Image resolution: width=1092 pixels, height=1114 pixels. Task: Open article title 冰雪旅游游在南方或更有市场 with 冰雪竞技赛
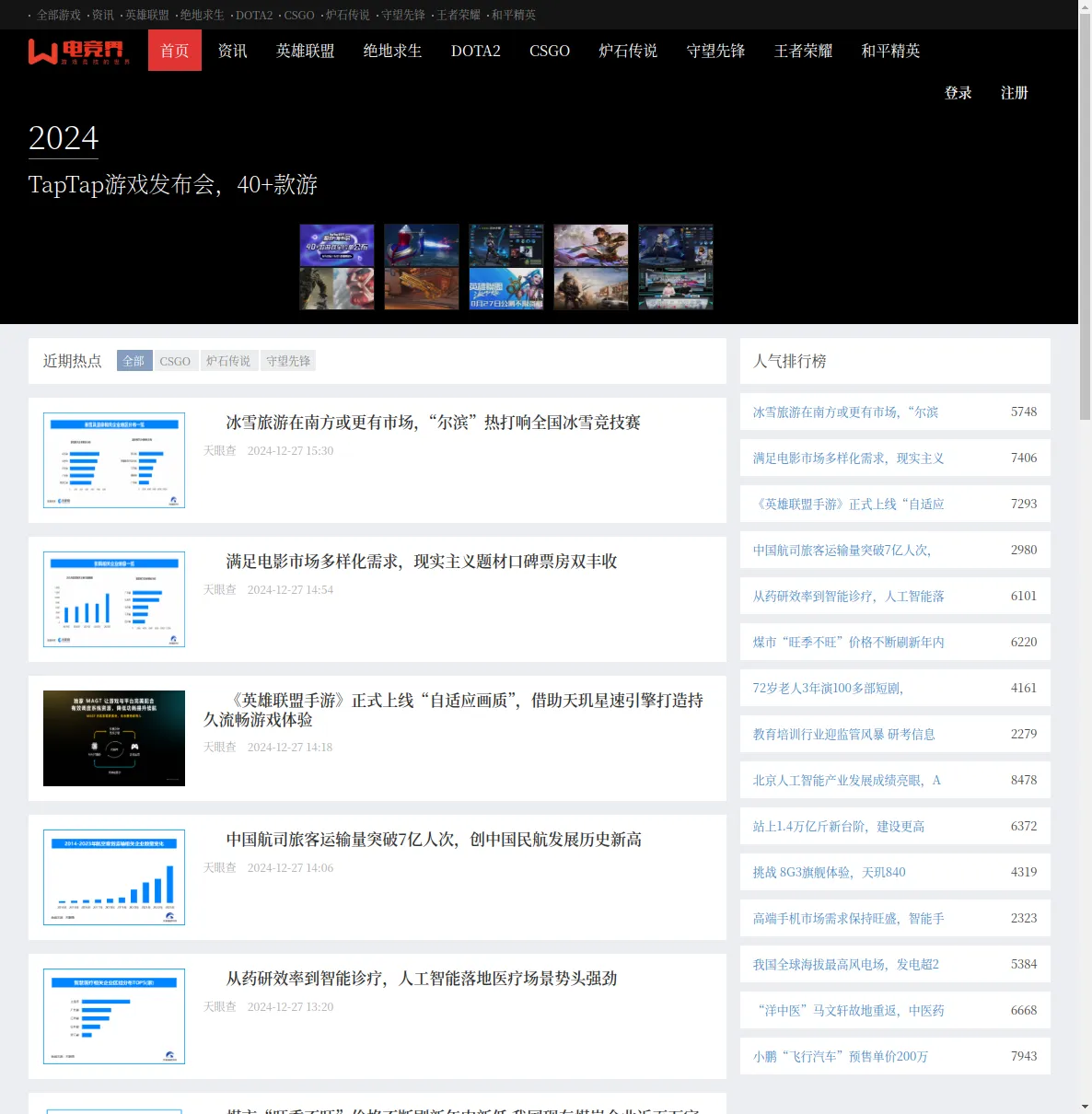click(434, 423)
